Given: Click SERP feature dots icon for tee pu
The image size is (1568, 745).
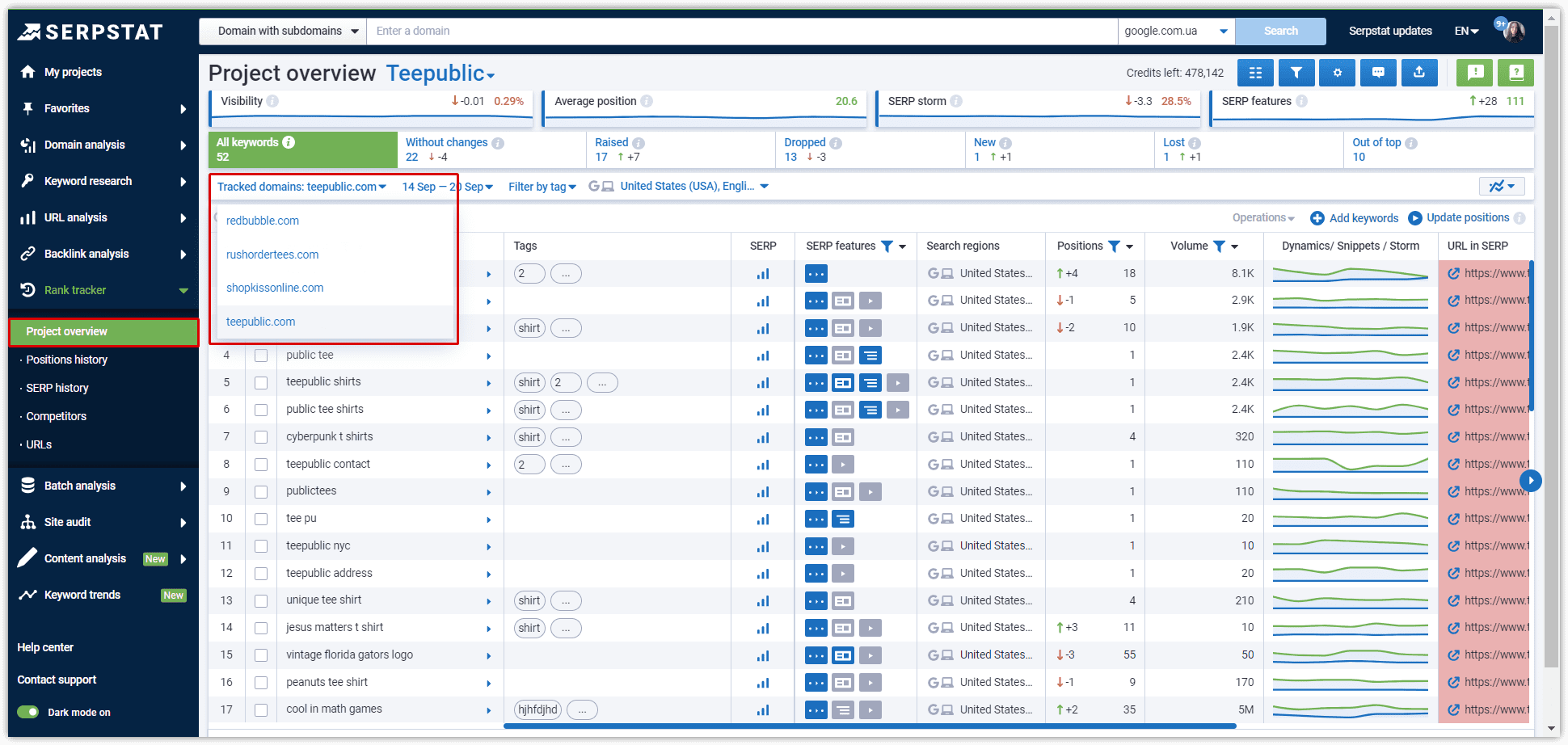Looking at the screenshot, I should tap(816, 519).
